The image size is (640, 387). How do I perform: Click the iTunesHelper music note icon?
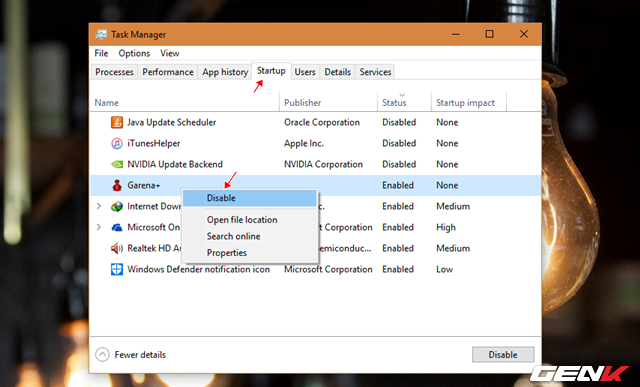pos(117,143)
